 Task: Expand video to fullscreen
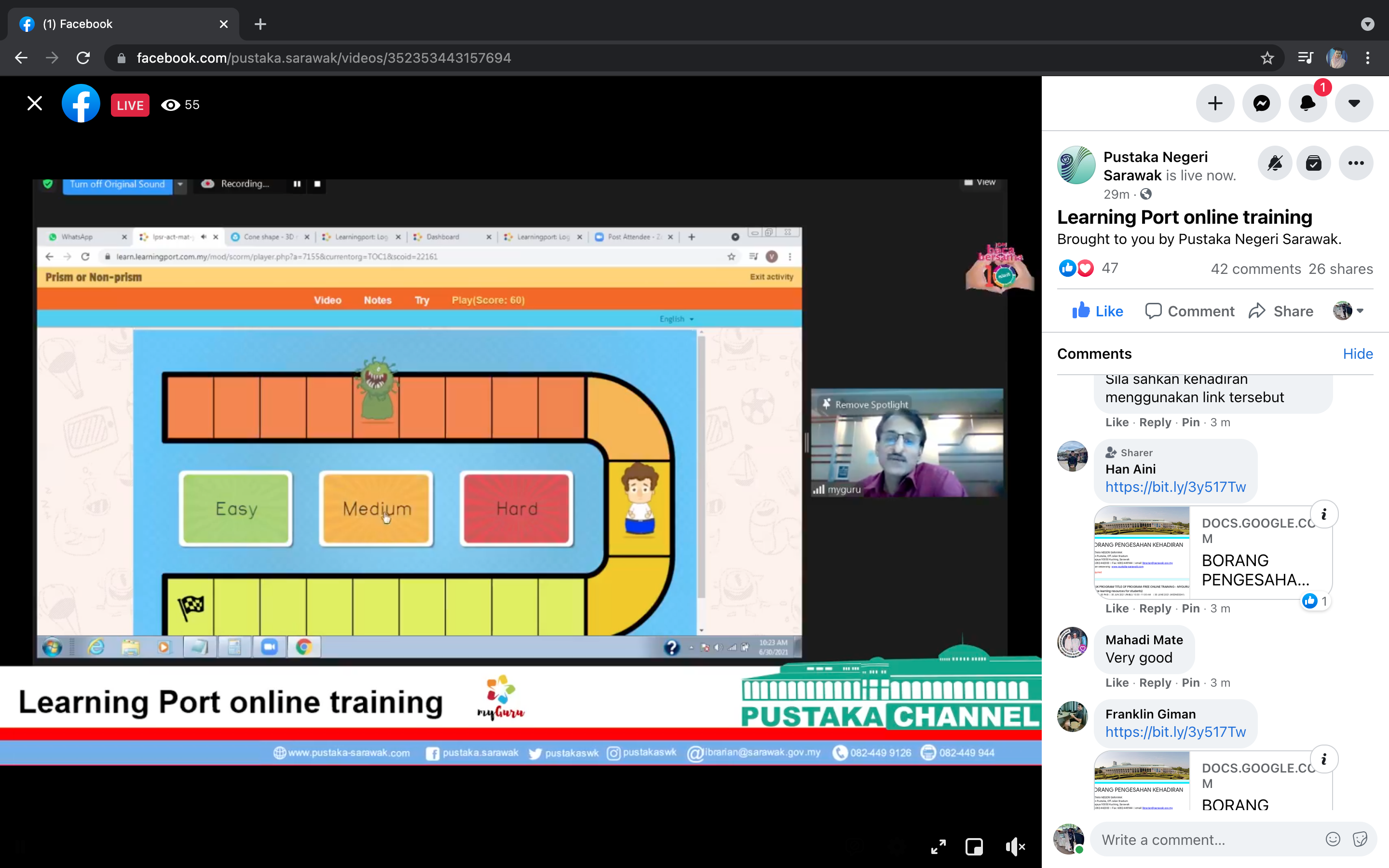coord(939,846)
